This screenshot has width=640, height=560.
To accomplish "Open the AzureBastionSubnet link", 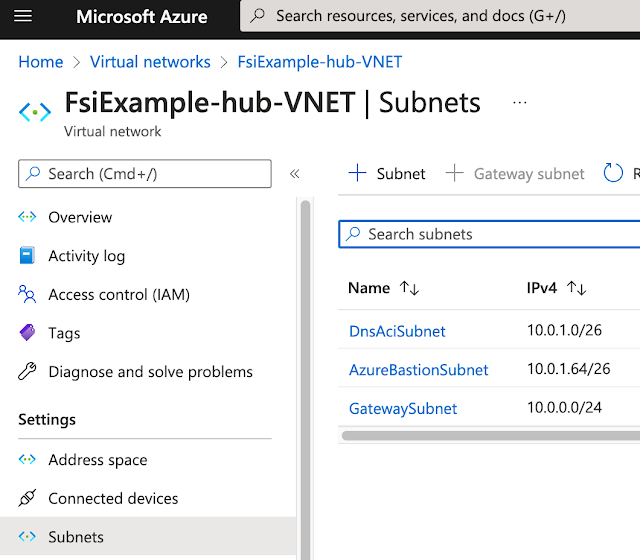I will tap(418, 370).
